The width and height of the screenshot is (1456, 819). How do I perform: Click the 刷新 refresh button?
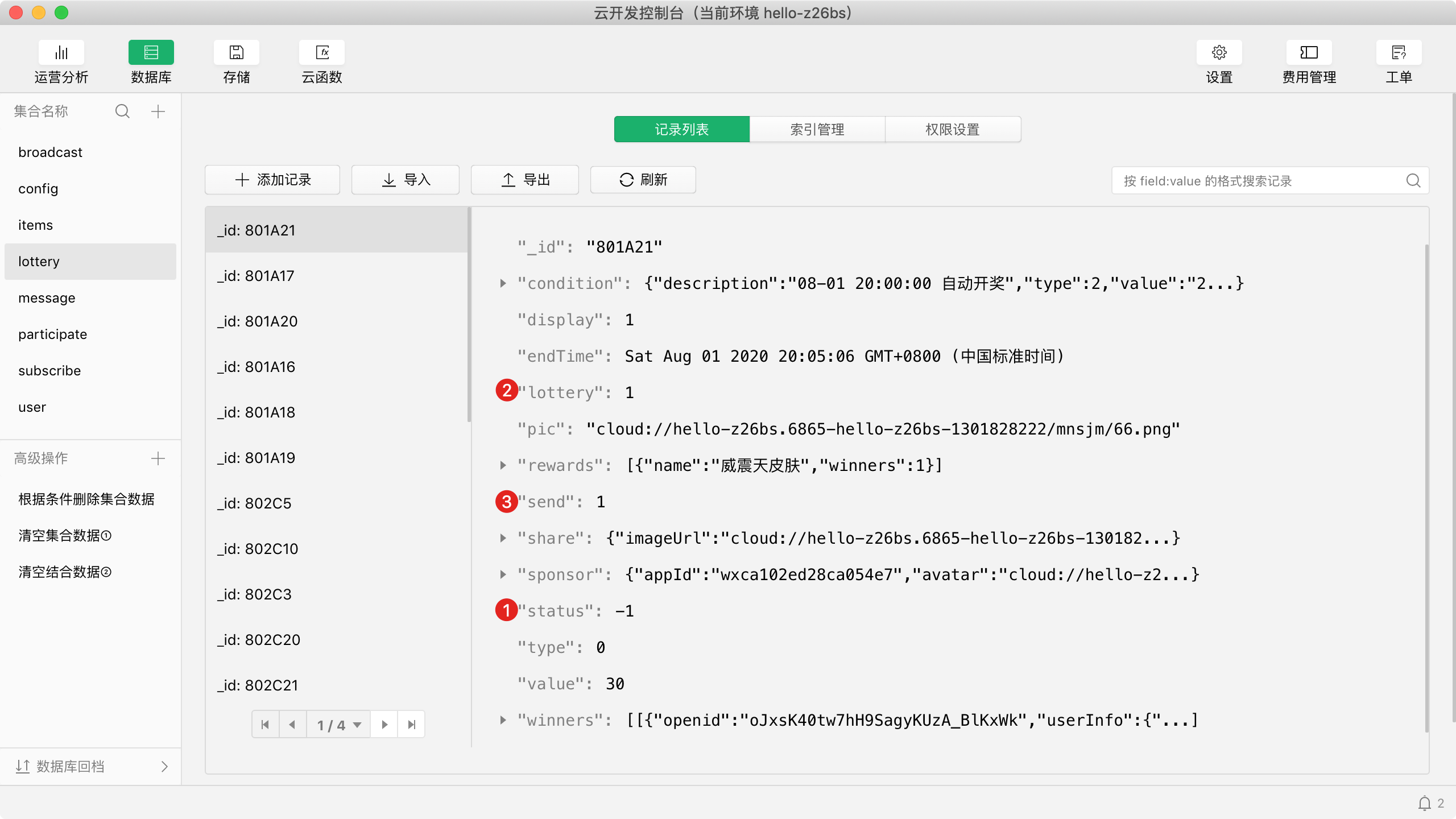click(643, 180)
